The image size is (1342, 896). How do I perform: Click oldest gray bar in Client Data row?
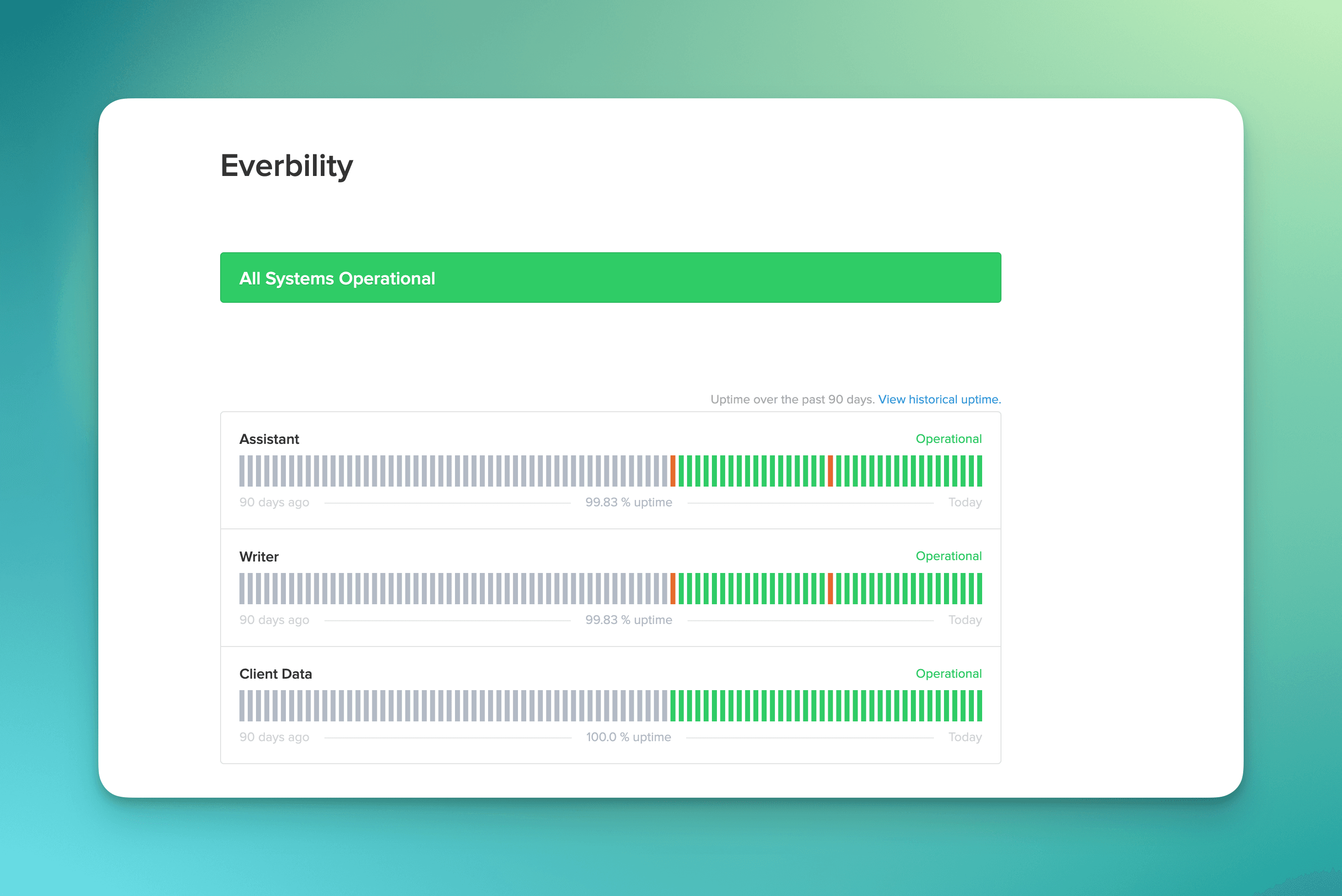point(242,706)
